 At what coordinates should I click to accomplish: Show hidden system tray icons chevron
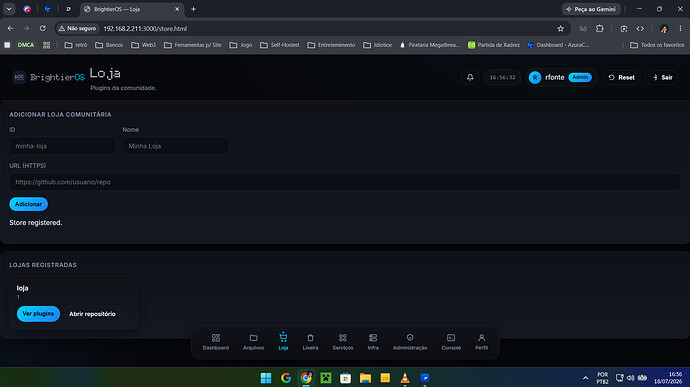(585, 378)
